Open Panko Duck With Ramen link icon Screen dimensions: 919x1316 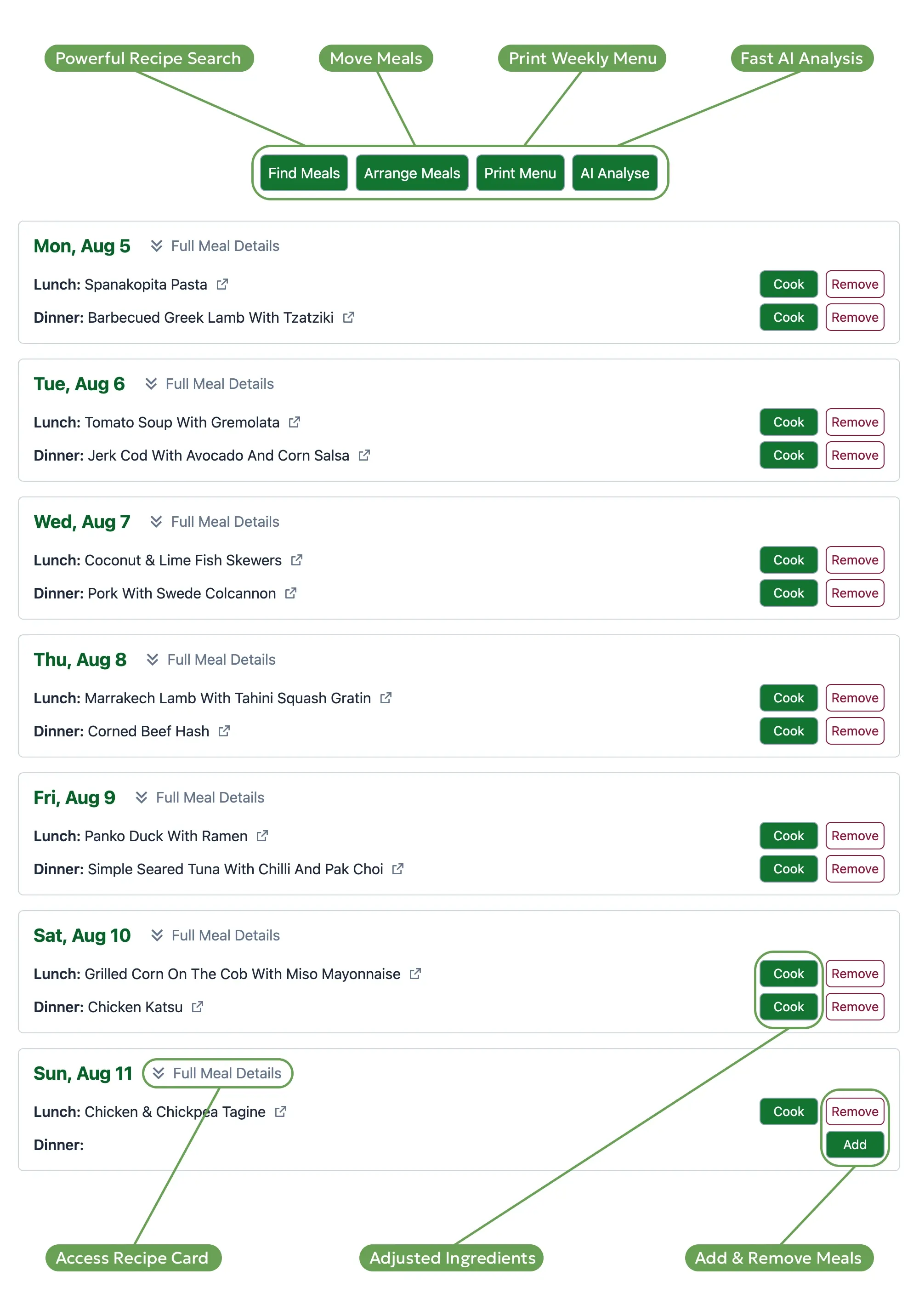point(262,836)
